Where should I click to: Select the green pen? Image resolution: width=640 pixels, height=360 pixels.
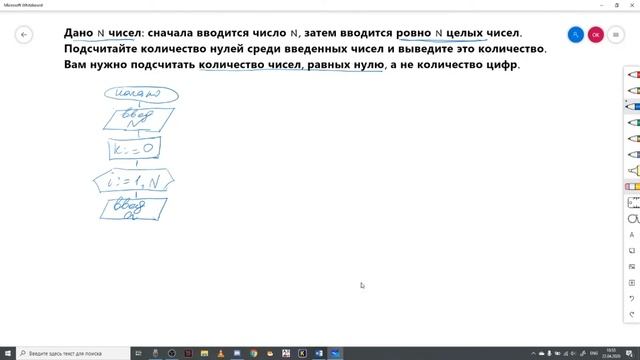633,122
